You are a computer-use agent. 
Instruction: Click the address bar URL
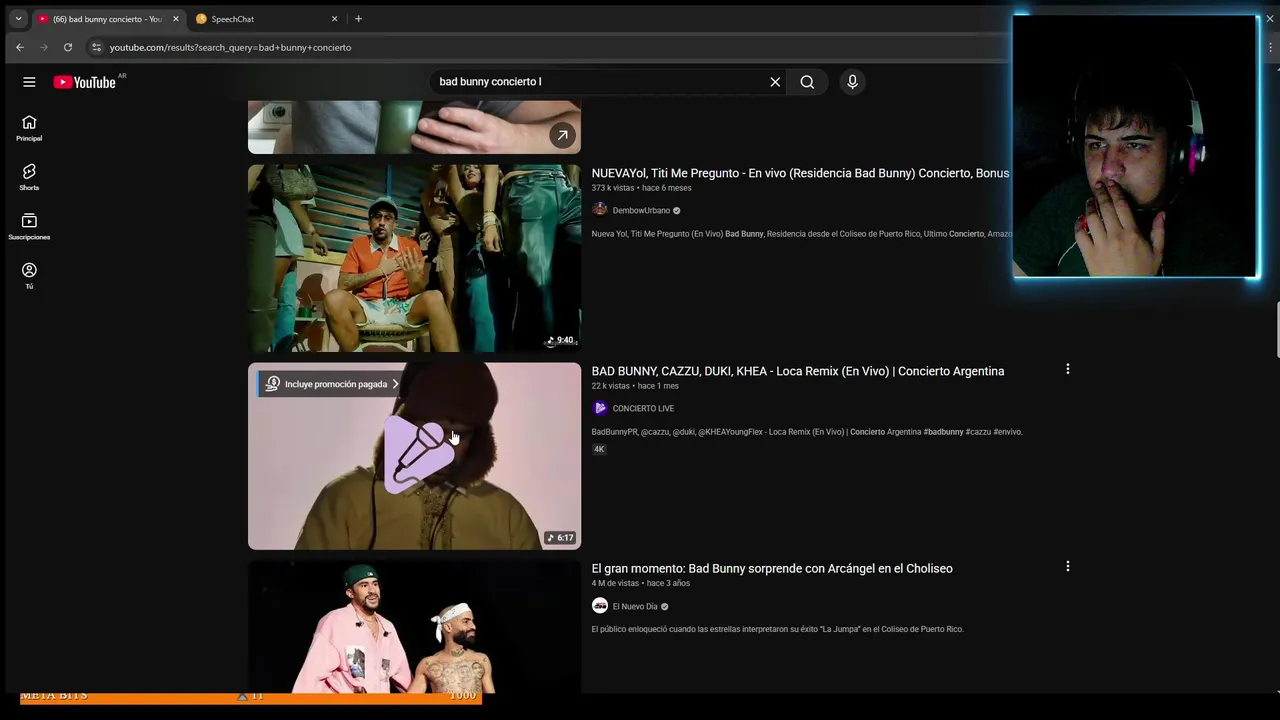[230, 47]
